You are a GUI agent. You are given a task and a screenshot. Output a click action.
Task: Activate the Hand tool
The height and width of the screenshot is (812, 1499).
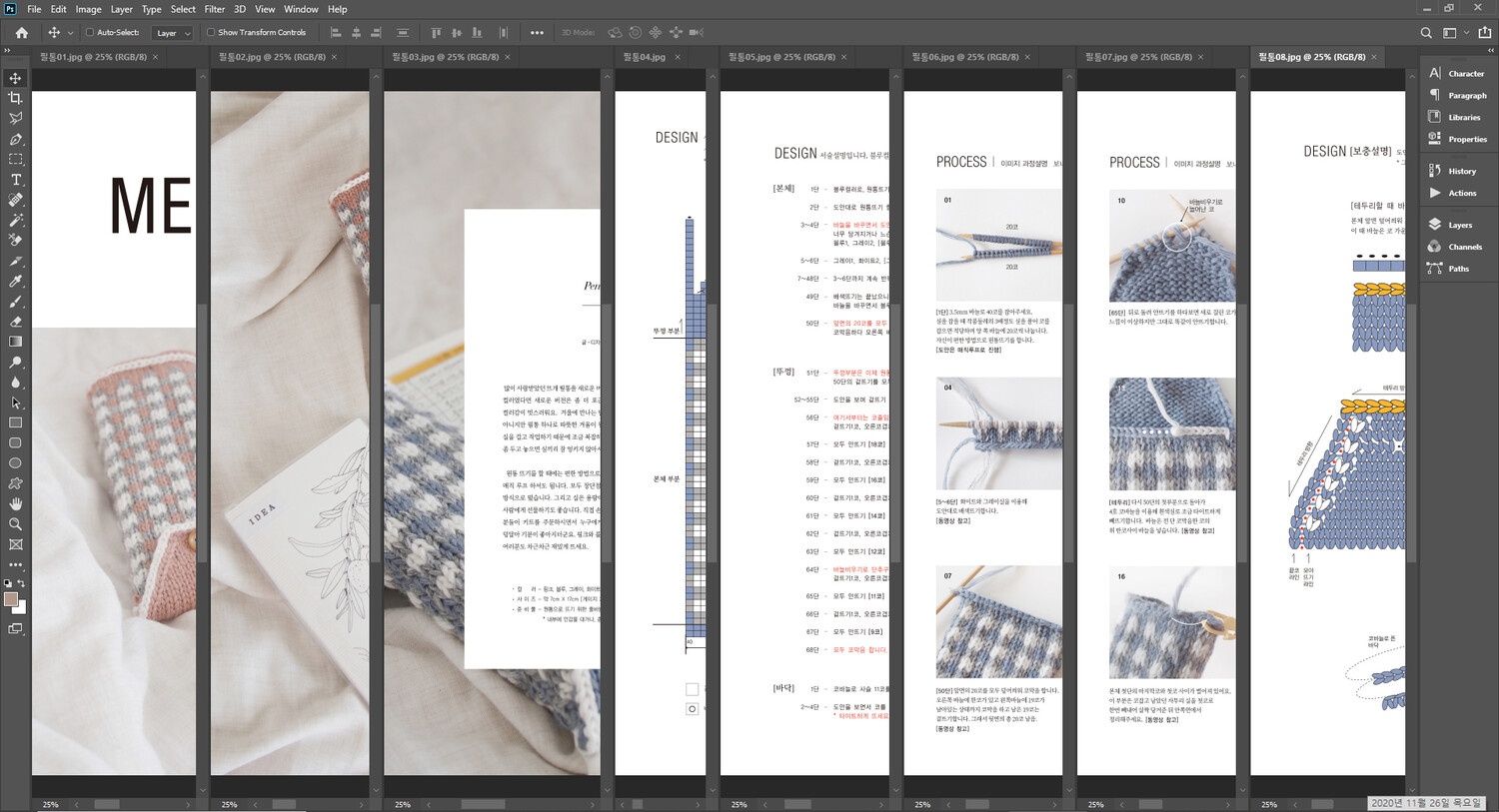[15, 503]
